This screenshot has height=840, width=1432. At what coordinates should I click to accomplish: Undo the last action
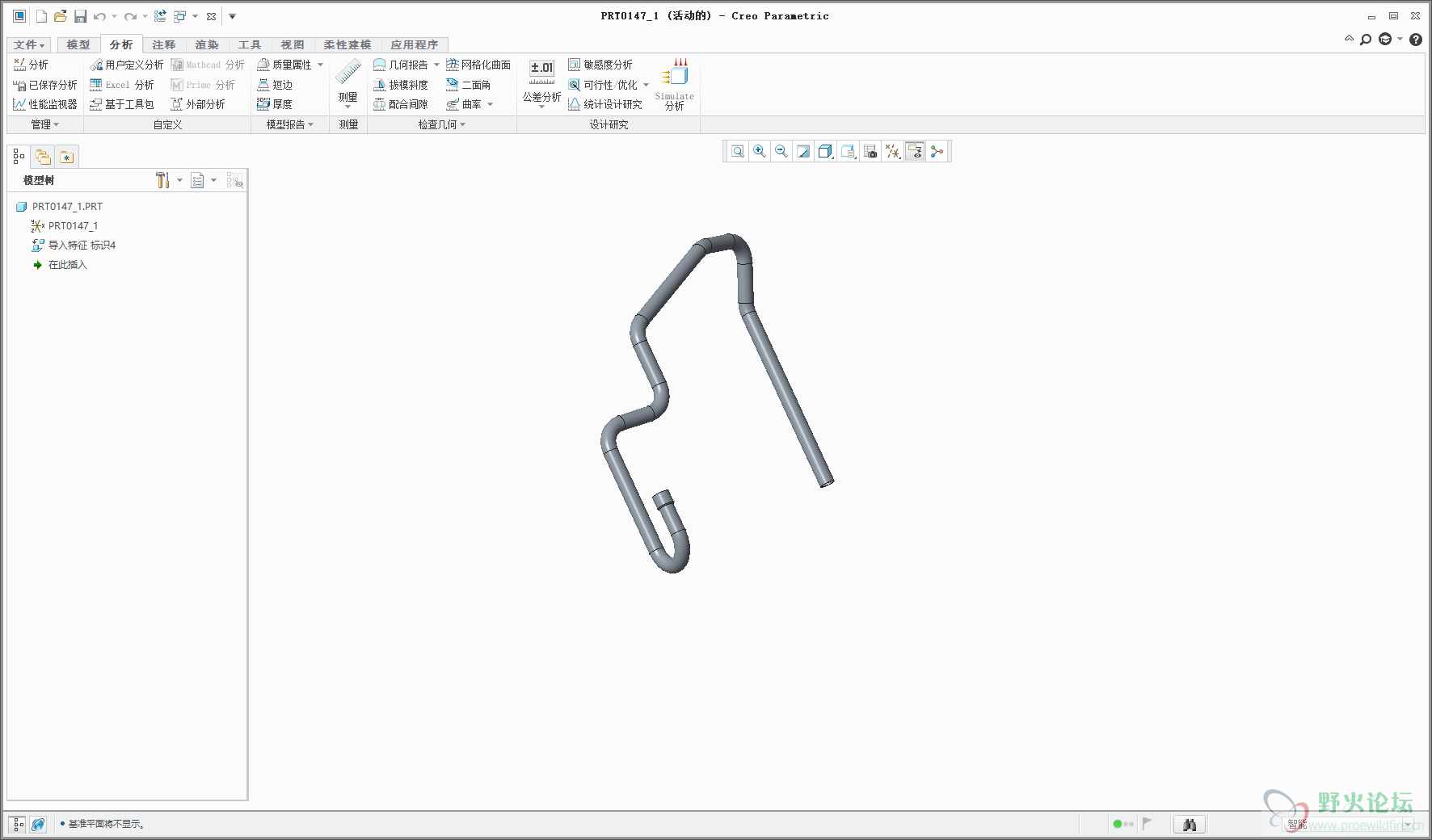[99, 16]
